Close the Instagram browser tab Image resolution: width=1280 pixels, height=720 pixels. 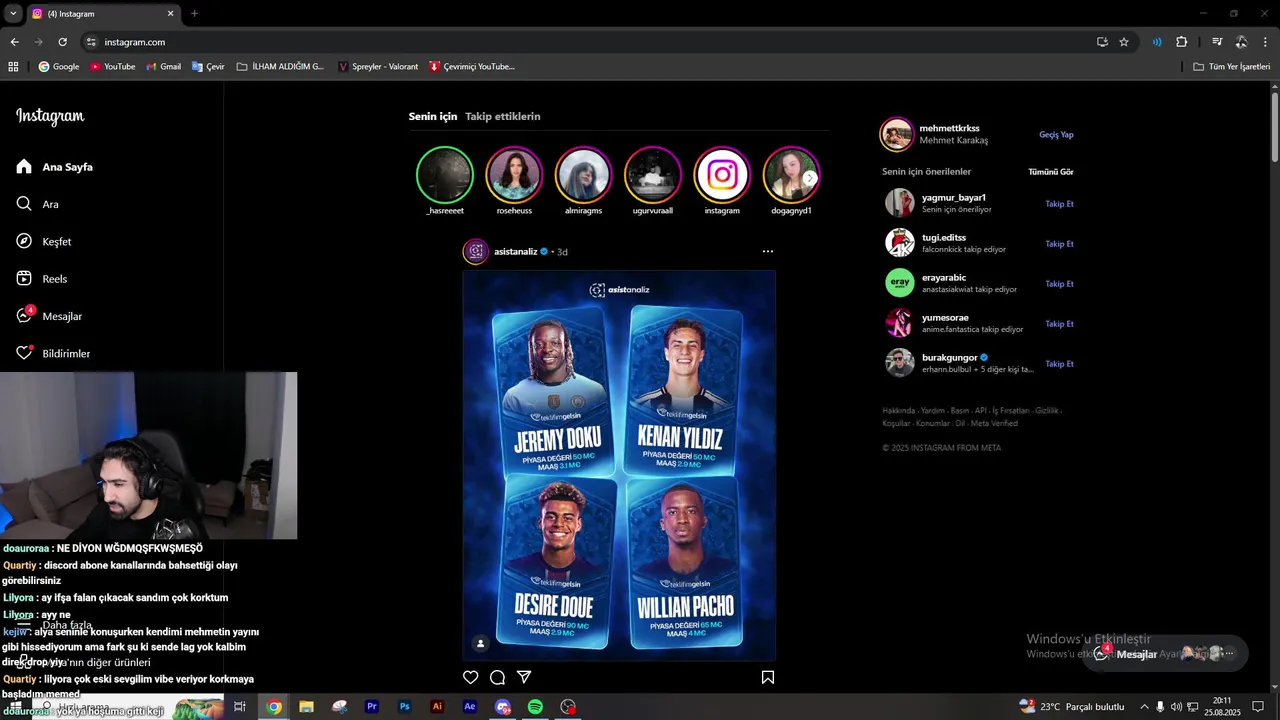point(170,14)
